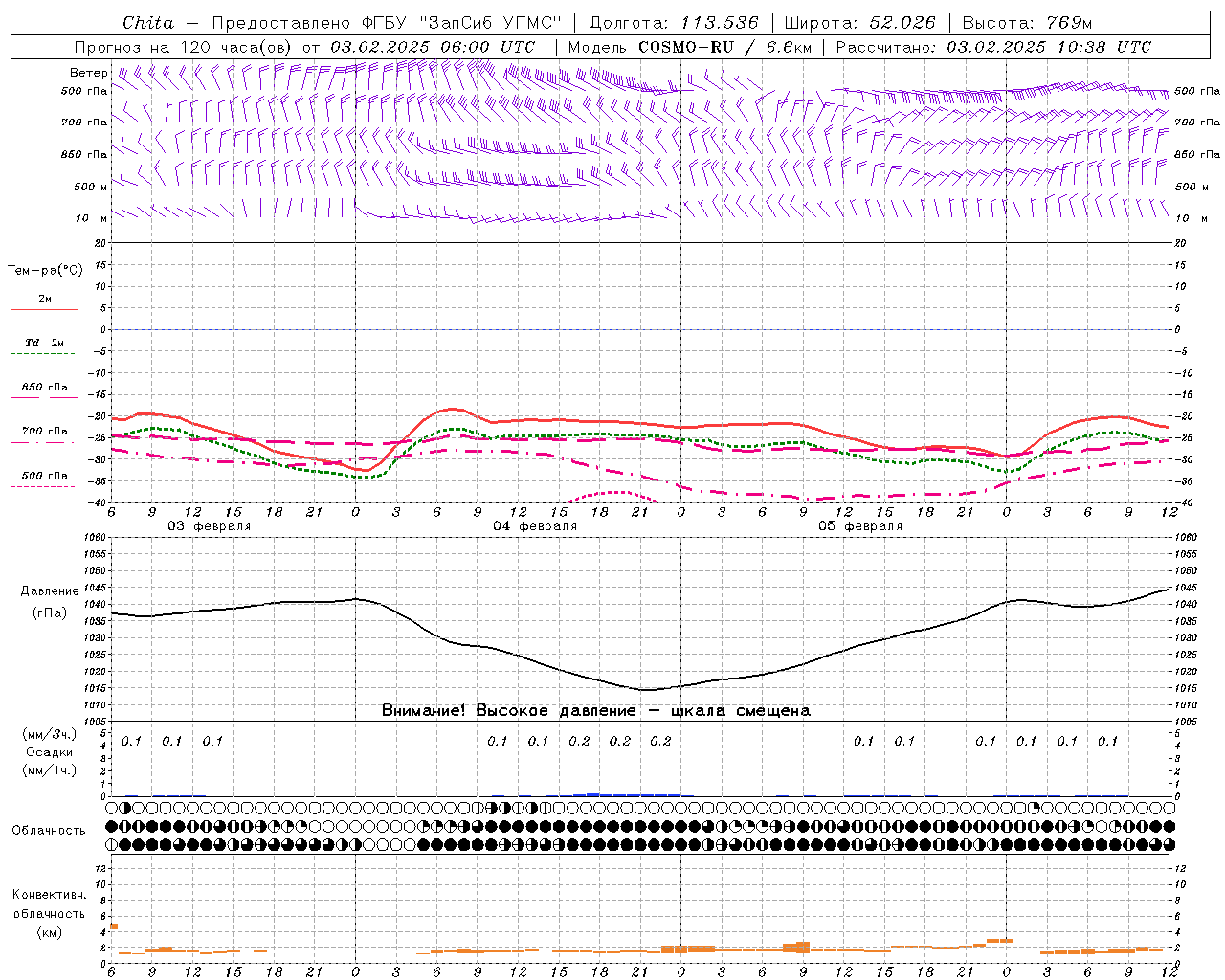The image size is (1225, 980).
Task: Click the station name "Chita" in header
Action: 148,23
